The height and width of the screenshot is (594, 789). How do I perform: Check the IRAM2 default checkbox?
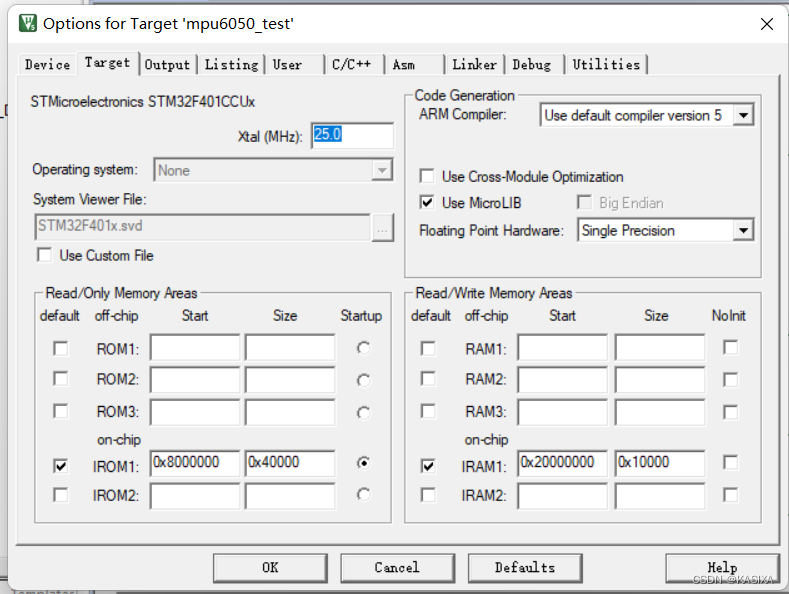[428, 495]
